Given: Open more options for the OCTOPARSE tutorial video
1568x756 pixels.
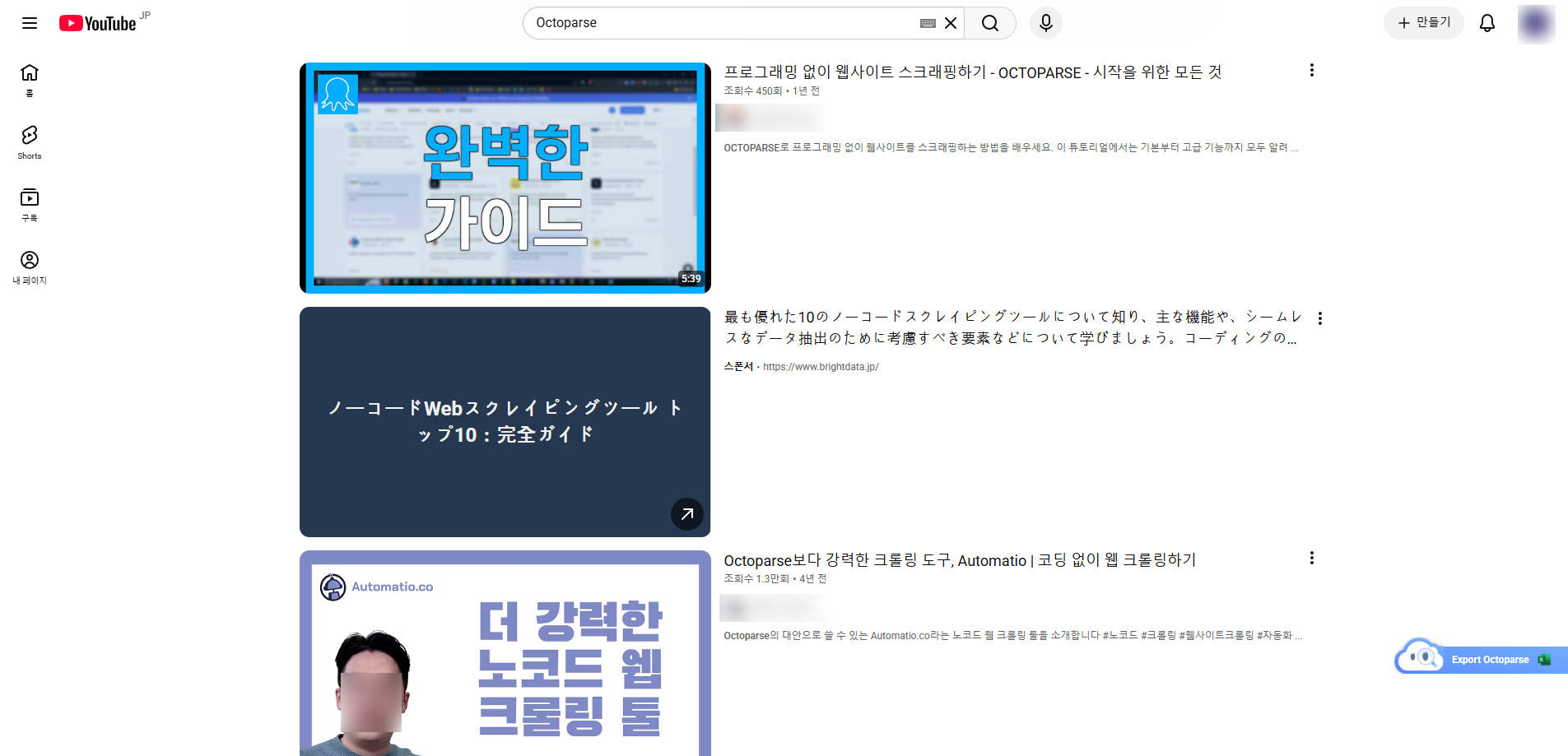Looking at the screenshot, I should [1312, 71].
